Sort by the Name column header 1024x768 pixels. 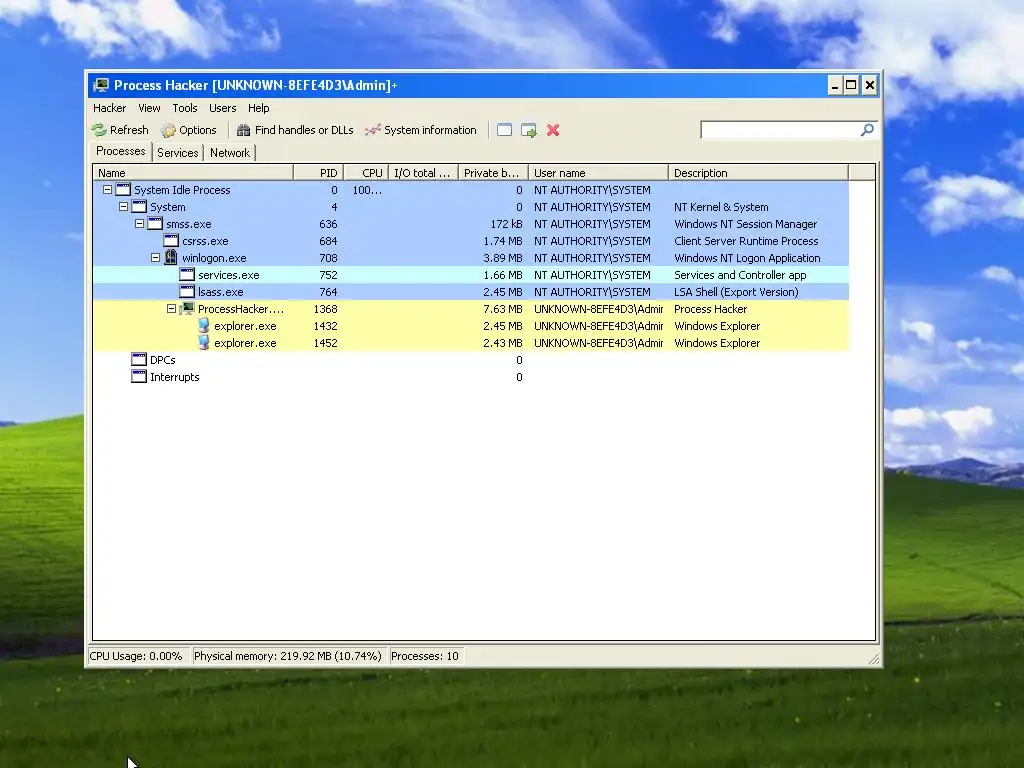pyautogui.click(x=193, y=173)
